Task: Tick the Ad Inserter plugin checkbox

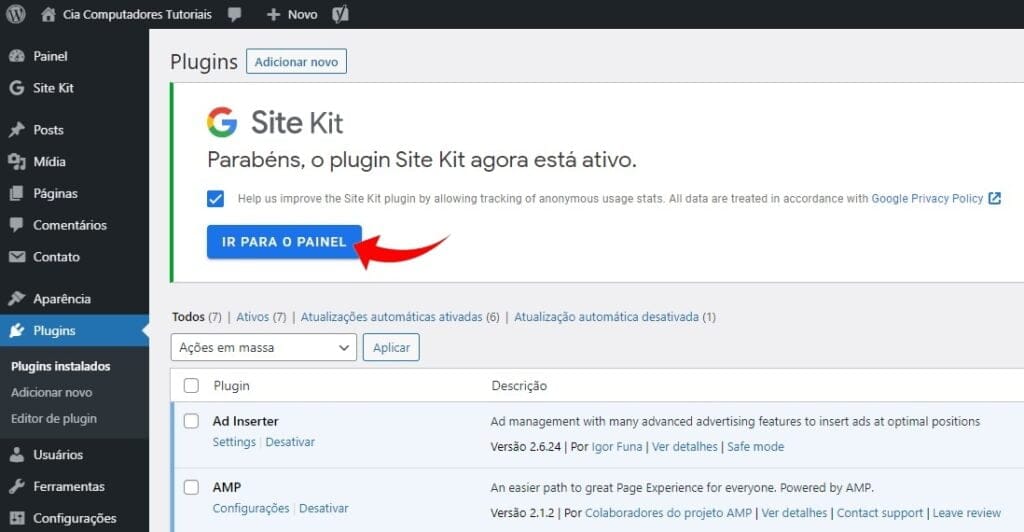Action: (191, 421)
